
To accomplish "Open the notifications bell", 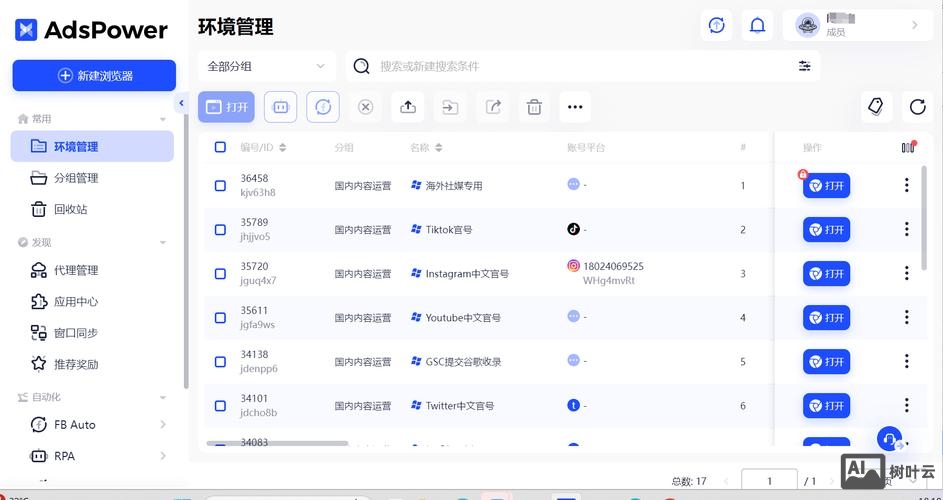I will point(757,25).
